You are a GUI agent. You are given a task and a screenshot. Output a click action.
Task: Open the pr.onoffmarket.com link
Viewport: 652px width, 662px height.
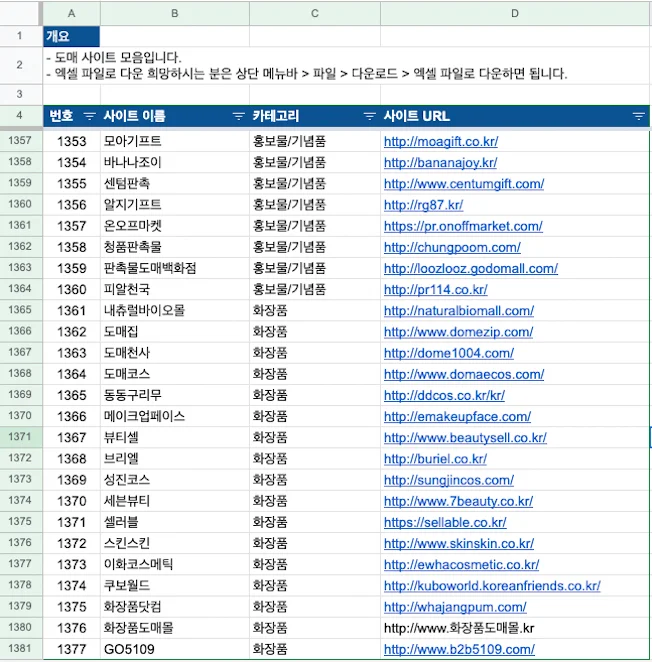click(x=463, y=226)
